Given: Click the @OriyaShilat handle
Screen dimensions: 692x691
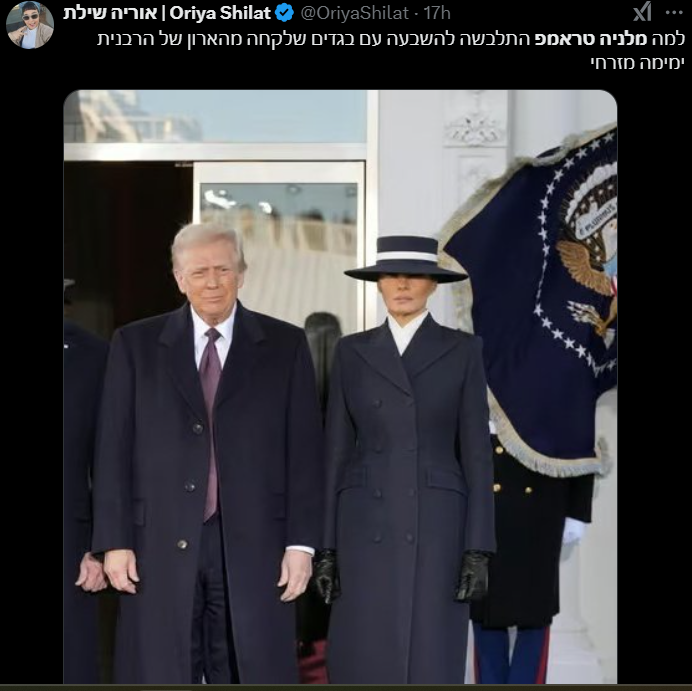Looking at the screenshot, I should coord(355,13).
